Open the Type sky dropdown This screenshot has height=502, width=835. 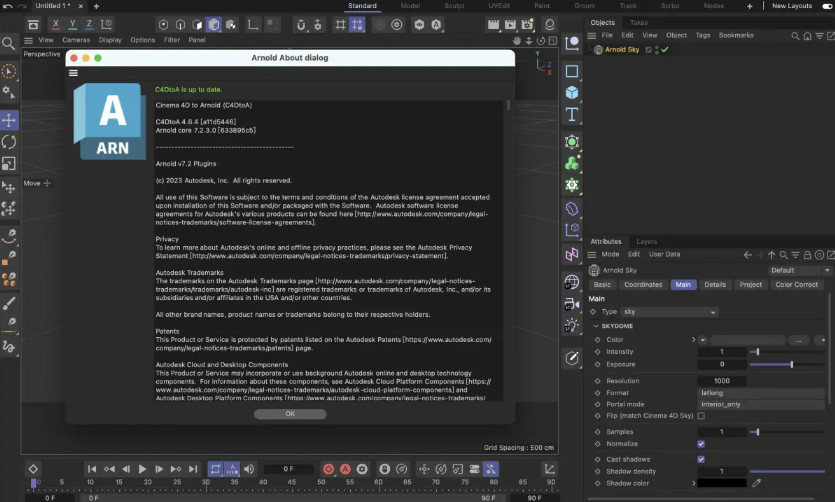pyautogui.click(x=669, y=312)
